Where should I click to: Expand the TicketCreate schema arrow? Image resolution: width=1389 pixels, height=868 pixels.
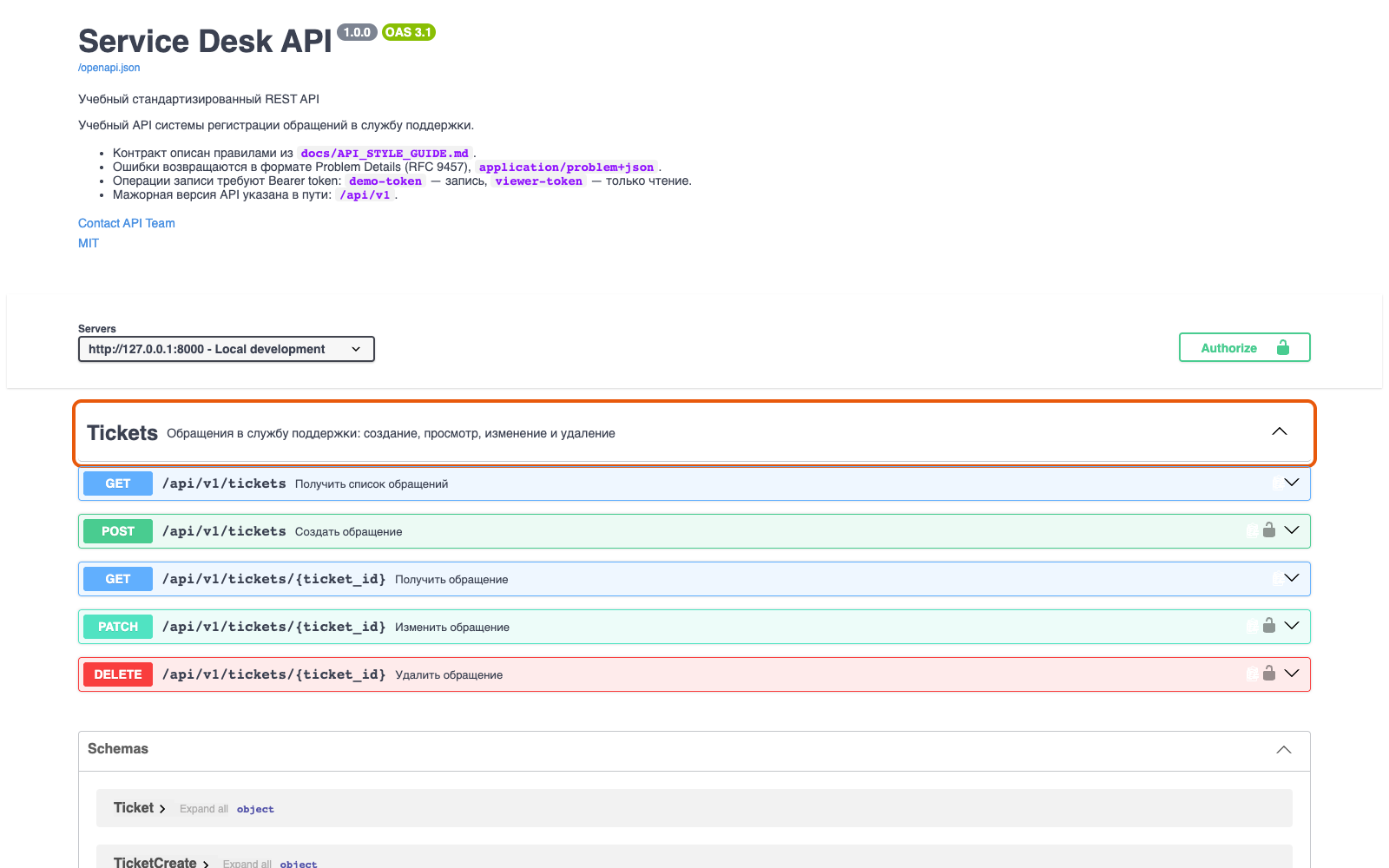[x=206, y=864]
